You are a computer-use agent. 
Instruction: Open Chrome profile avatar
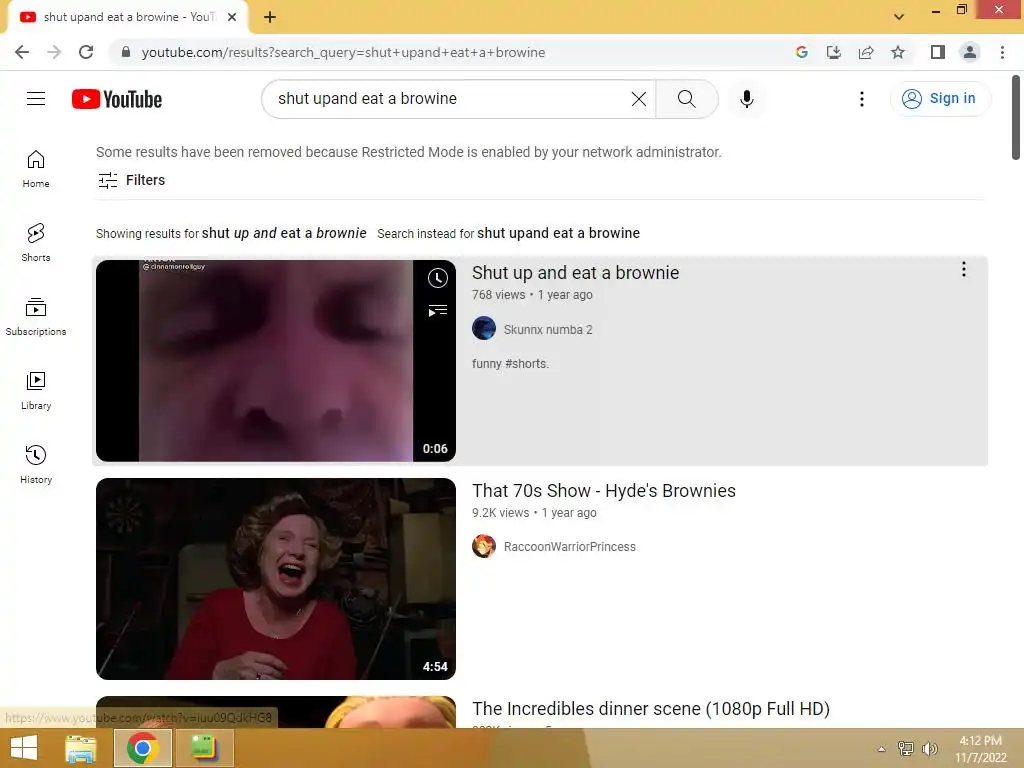point(970,52)
